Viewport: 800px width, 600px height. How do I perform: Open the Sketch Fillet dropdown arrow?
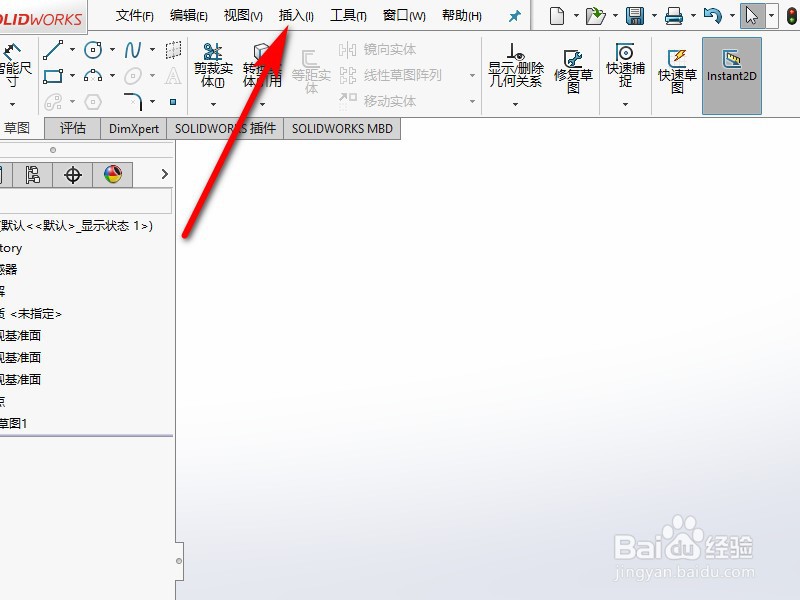pos(152,102)
